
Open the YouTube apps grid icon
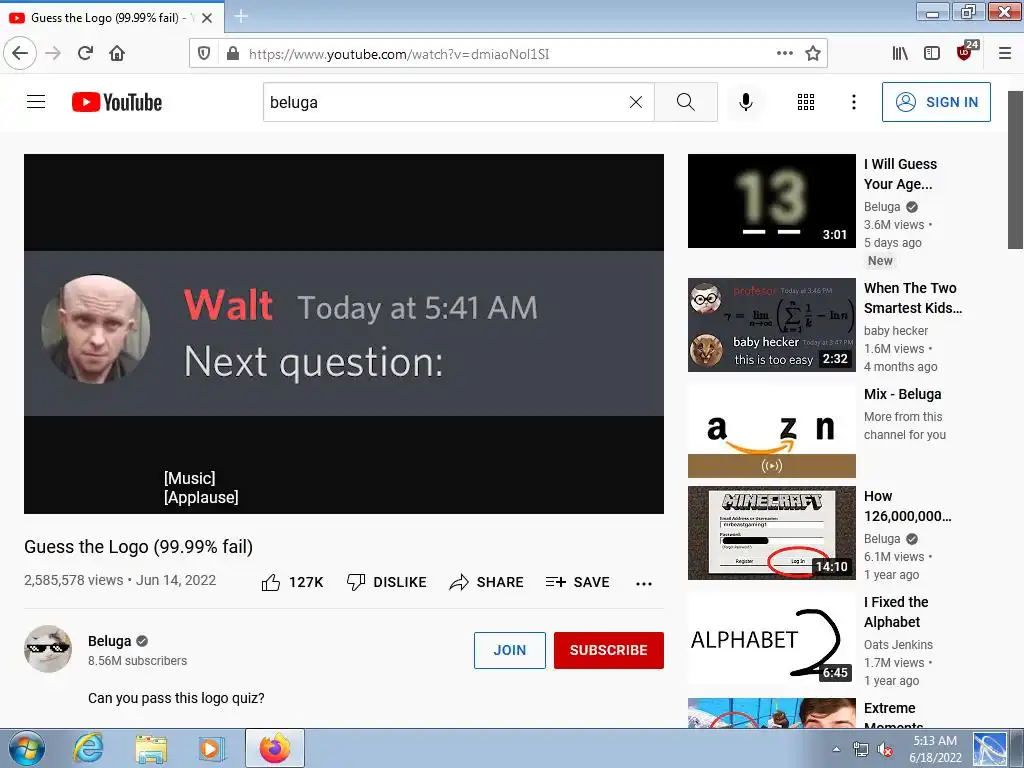(806, 102)
